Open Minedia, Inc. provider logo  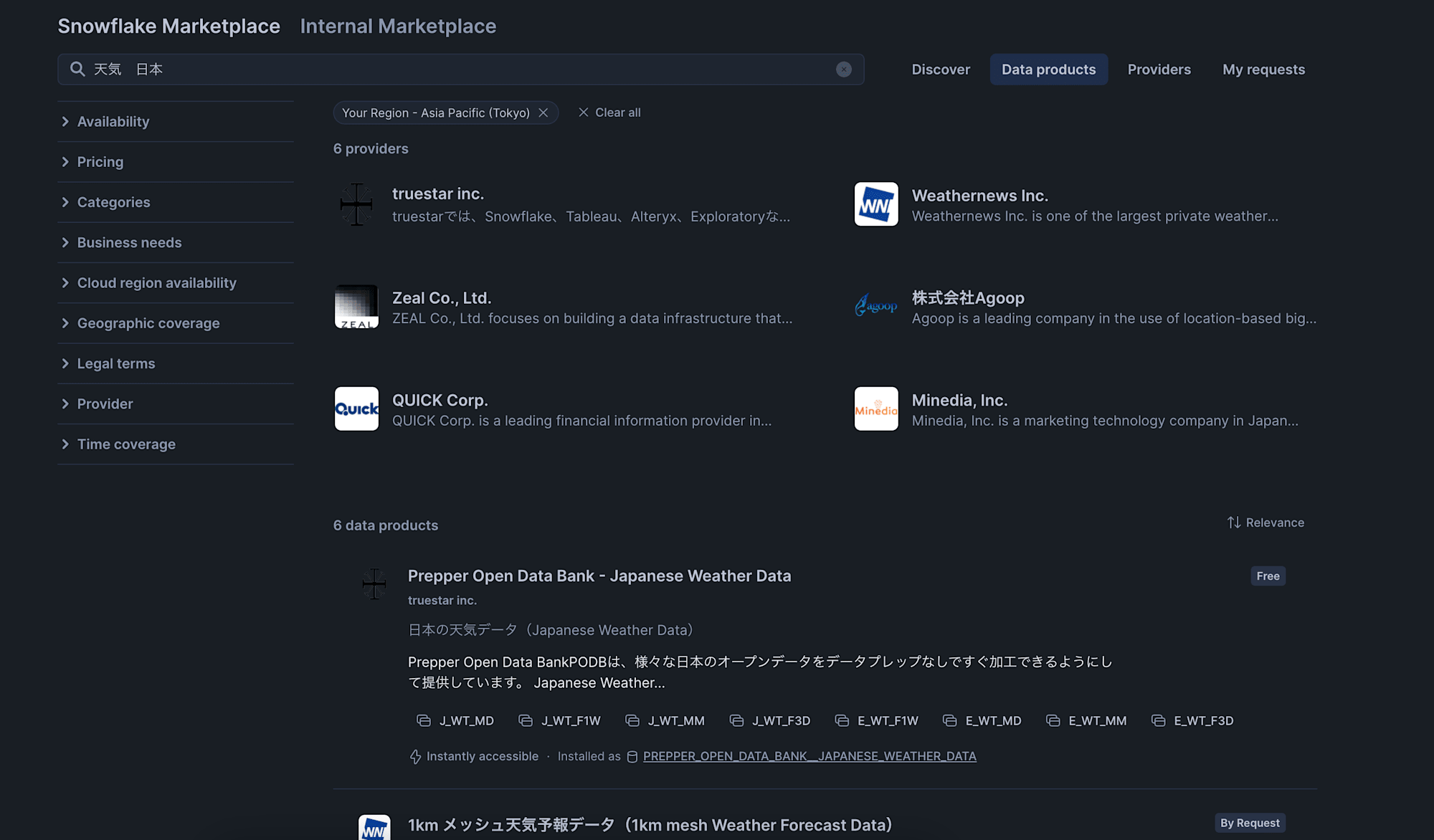click(876, 409)
